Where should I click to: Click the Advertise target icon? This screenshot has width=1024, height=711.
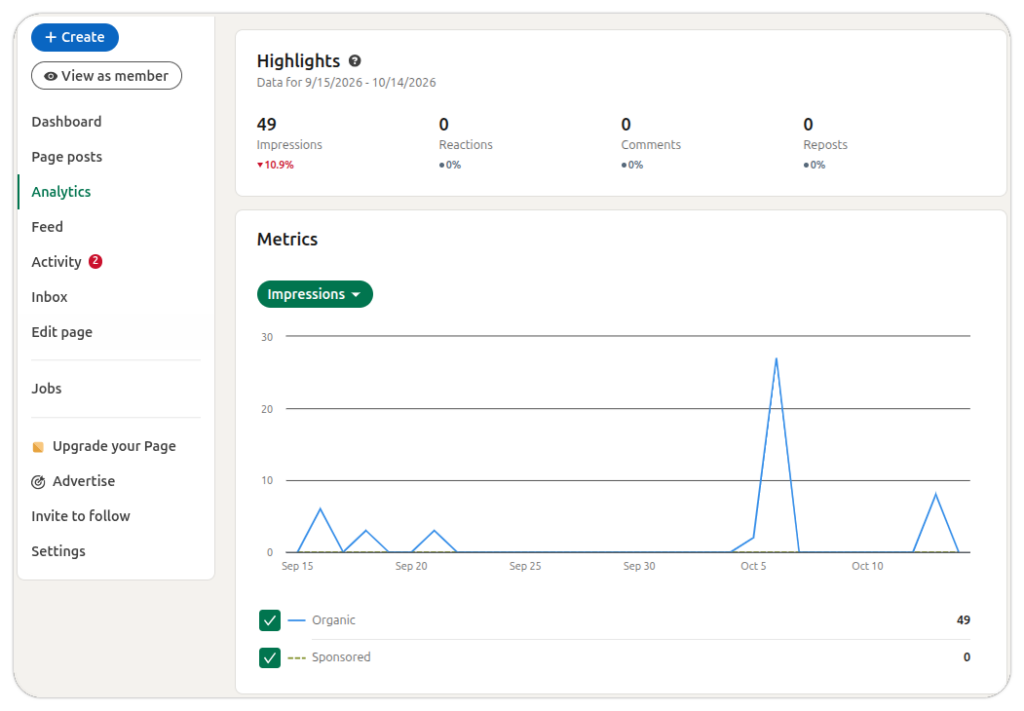pos(38,482)
